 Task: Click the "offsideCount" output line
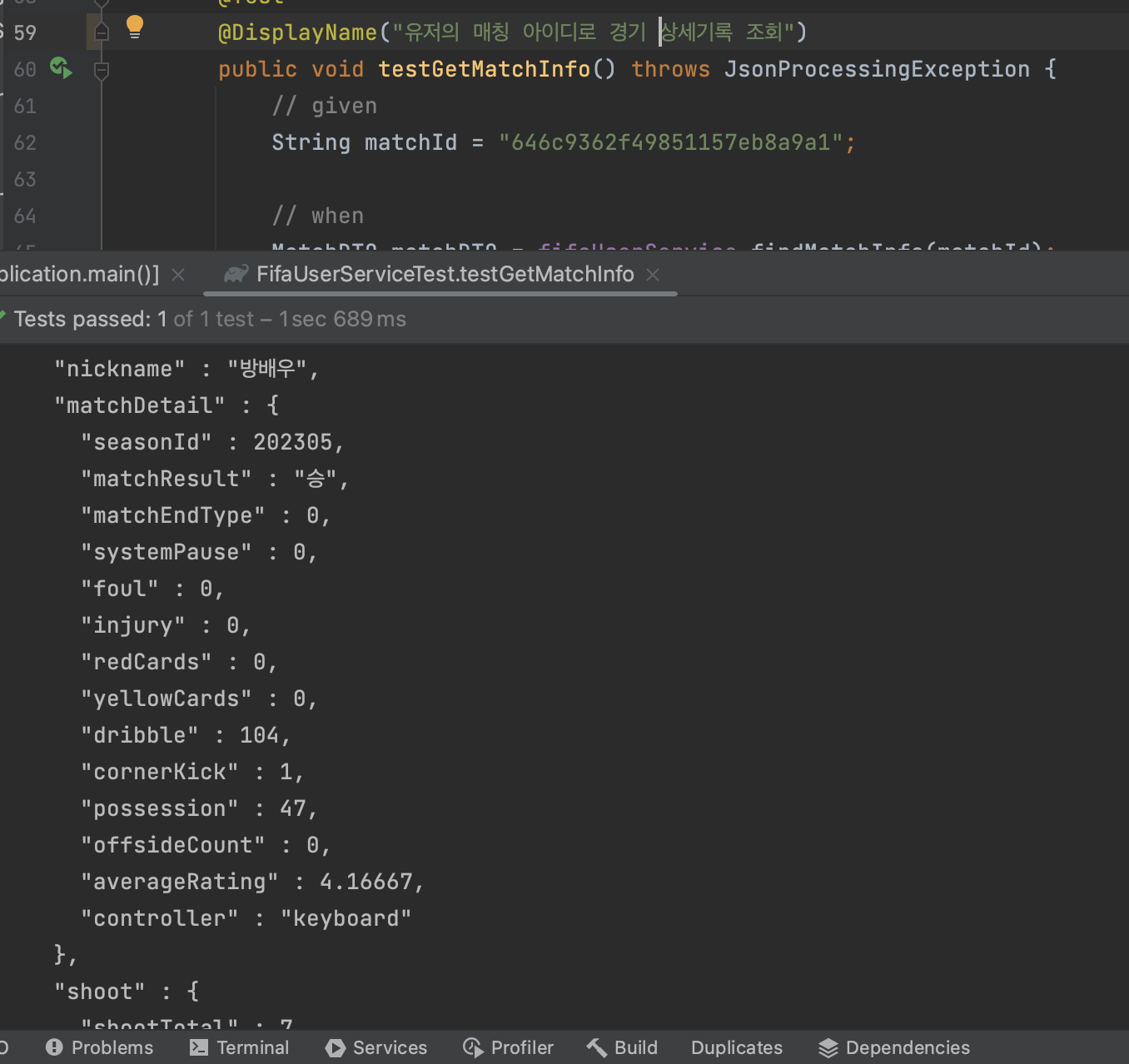coord(206,845)
